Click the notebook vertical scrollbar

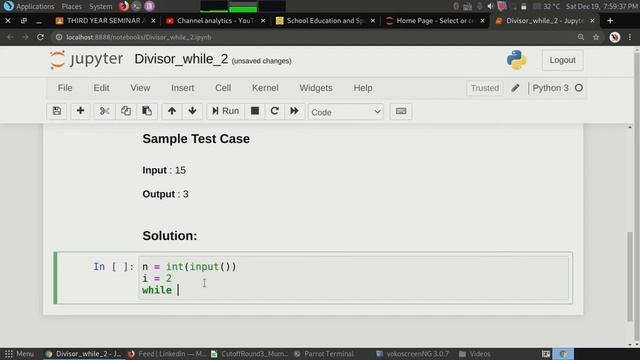click(630, 276)
